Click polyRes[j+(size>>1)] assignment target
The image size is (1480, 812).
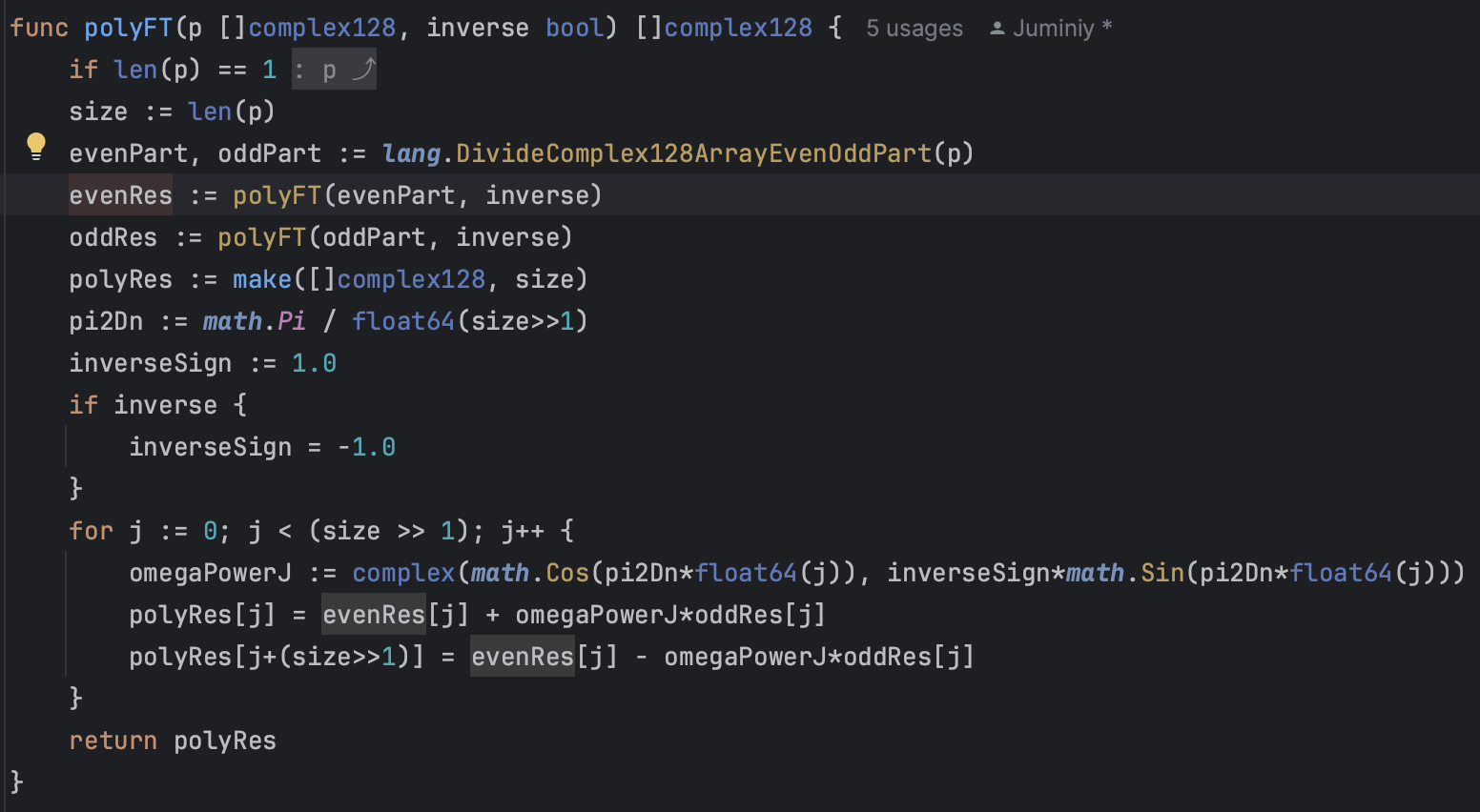[x=277, y=657]
